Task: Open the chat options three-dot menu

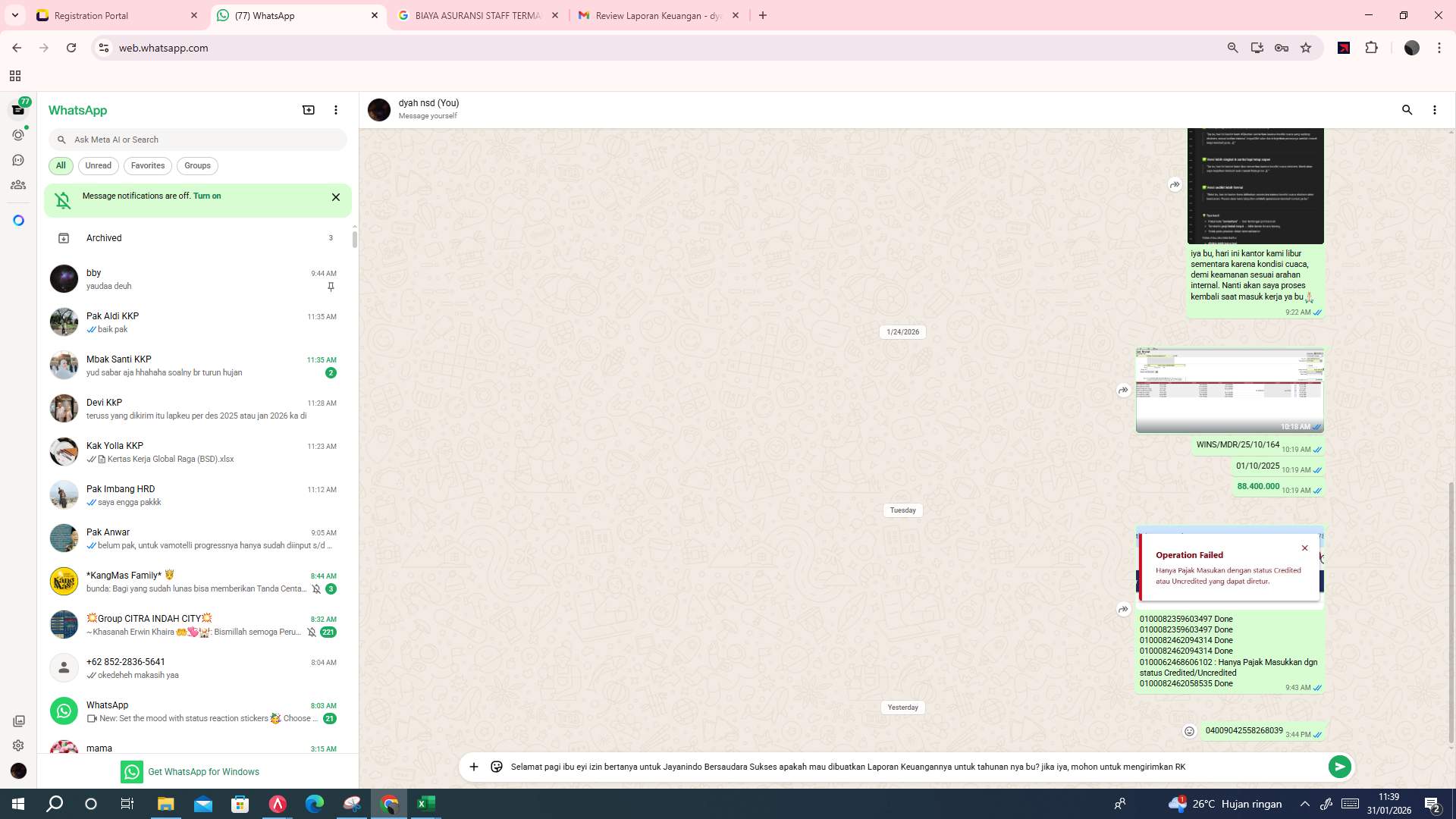Action: [x=1434, y=110]
